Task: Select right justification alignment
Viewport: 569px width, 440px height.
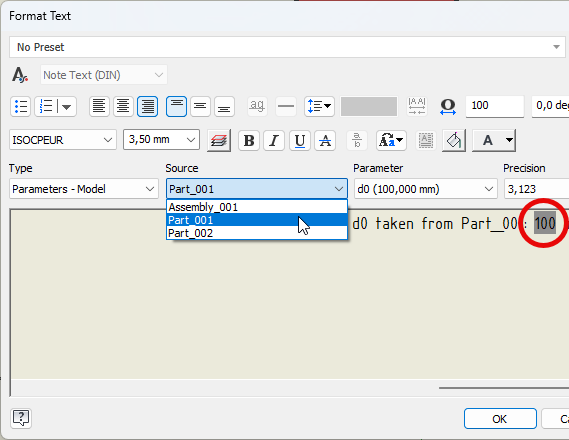Action: tap(147, 107)
